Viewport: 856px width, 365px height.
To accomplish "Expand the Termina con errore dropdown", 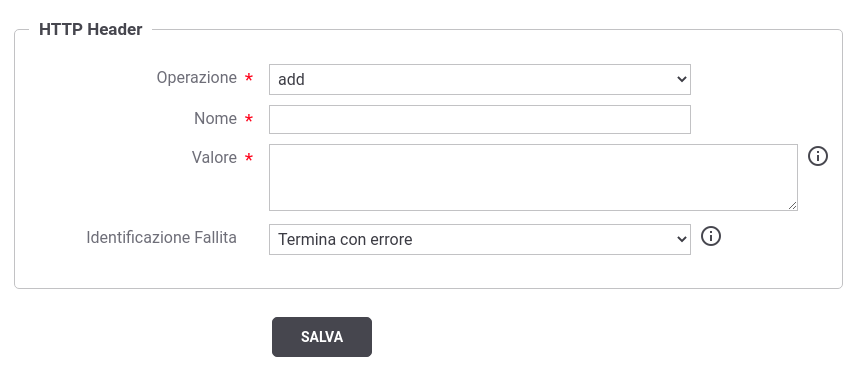I will pos(479,239).
